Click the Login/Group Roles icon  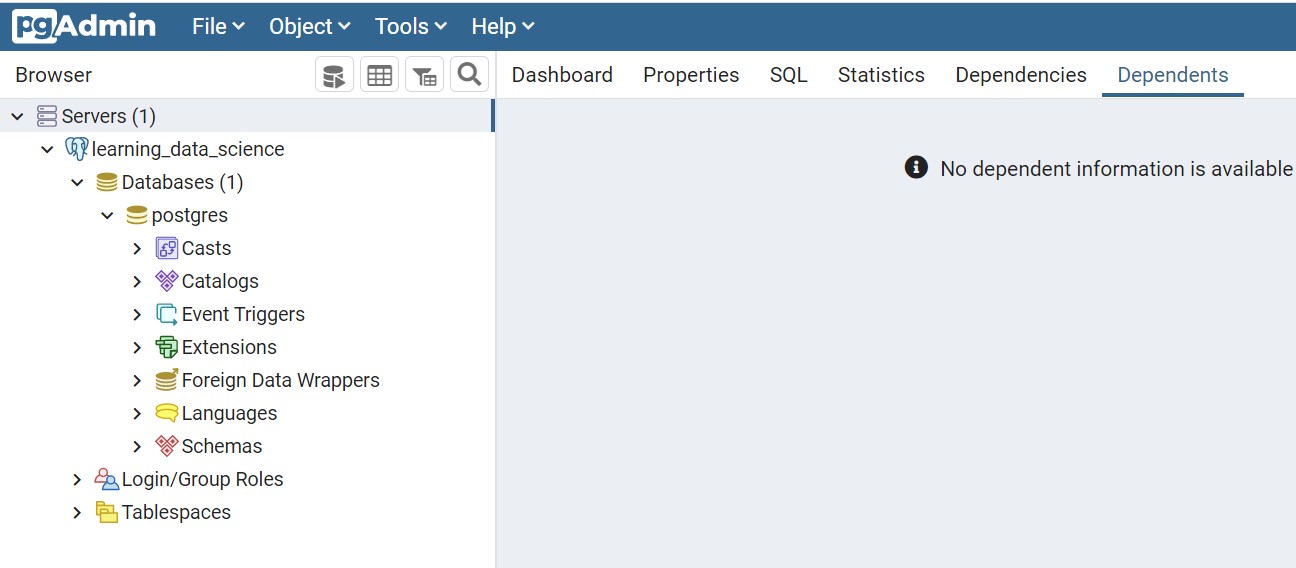(106, 479)
